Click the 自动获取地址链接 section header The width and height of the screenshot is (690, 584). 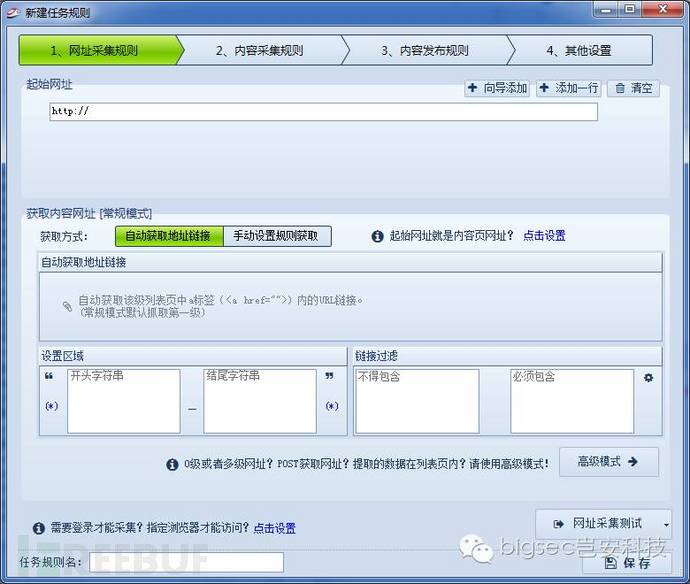pyautogui.click(x=350, y=262)
